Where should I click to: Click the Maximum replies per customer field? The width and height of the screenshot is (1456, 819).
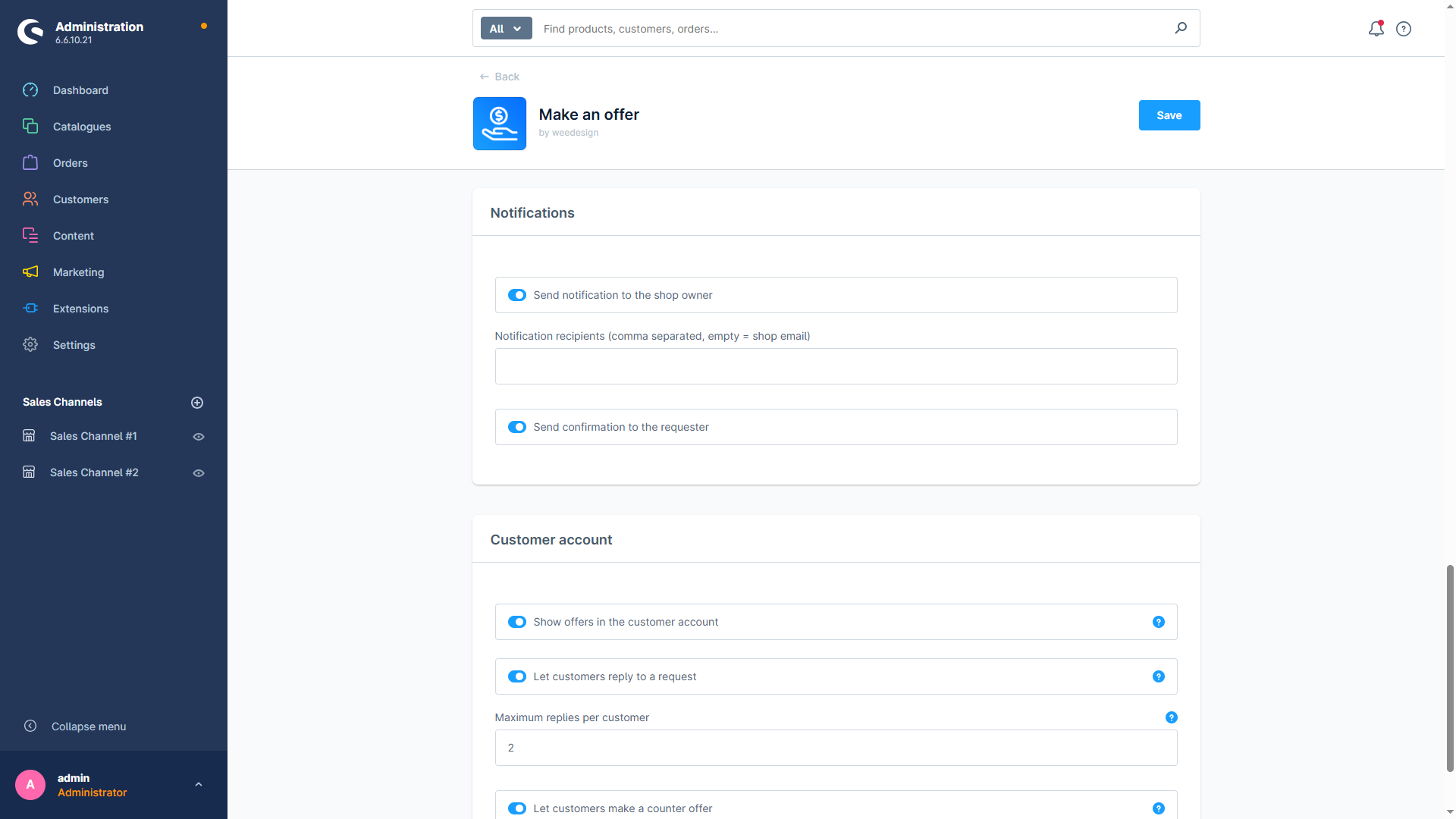click(836, 748)
